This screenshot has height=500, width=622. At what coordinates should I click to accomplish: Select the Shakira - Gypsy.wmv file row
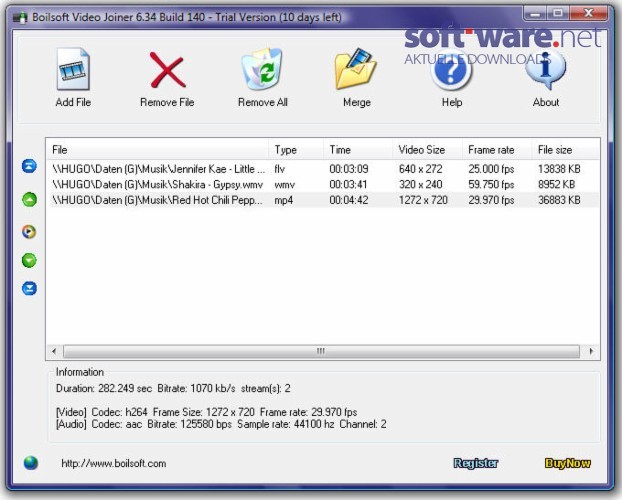pyautogui.click(x=323, y=185)
